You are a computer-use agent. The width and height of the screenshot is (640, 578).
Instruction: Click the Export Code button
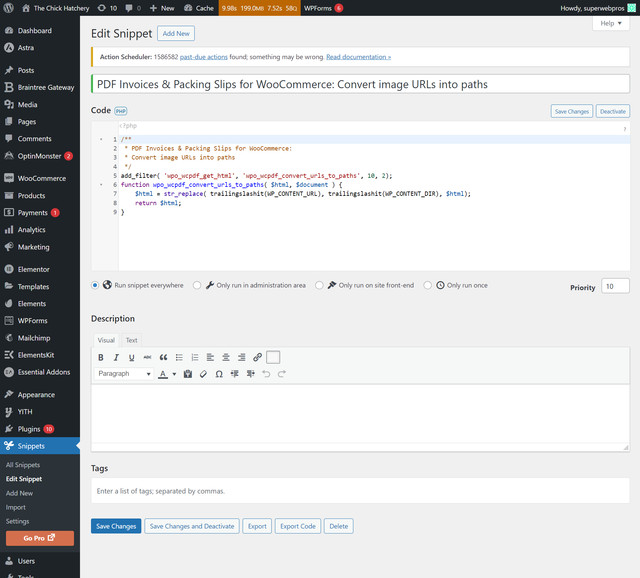coord(298,526)
